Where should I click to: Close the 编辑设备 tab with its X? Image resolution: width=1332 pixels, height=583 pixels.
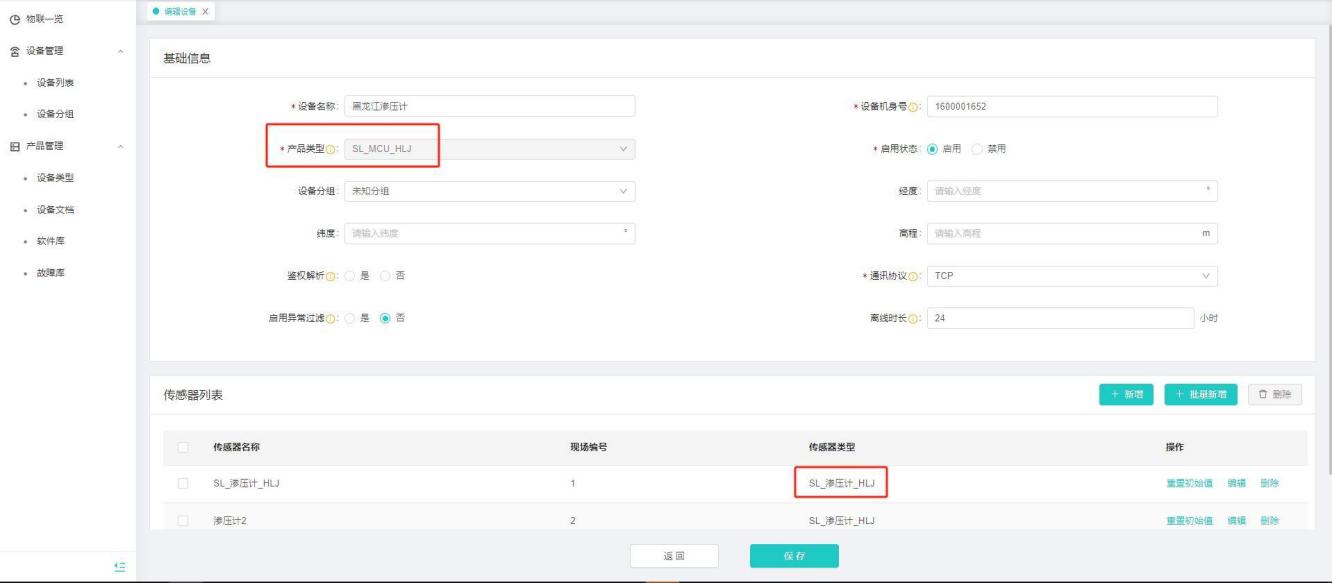point(205,11)
